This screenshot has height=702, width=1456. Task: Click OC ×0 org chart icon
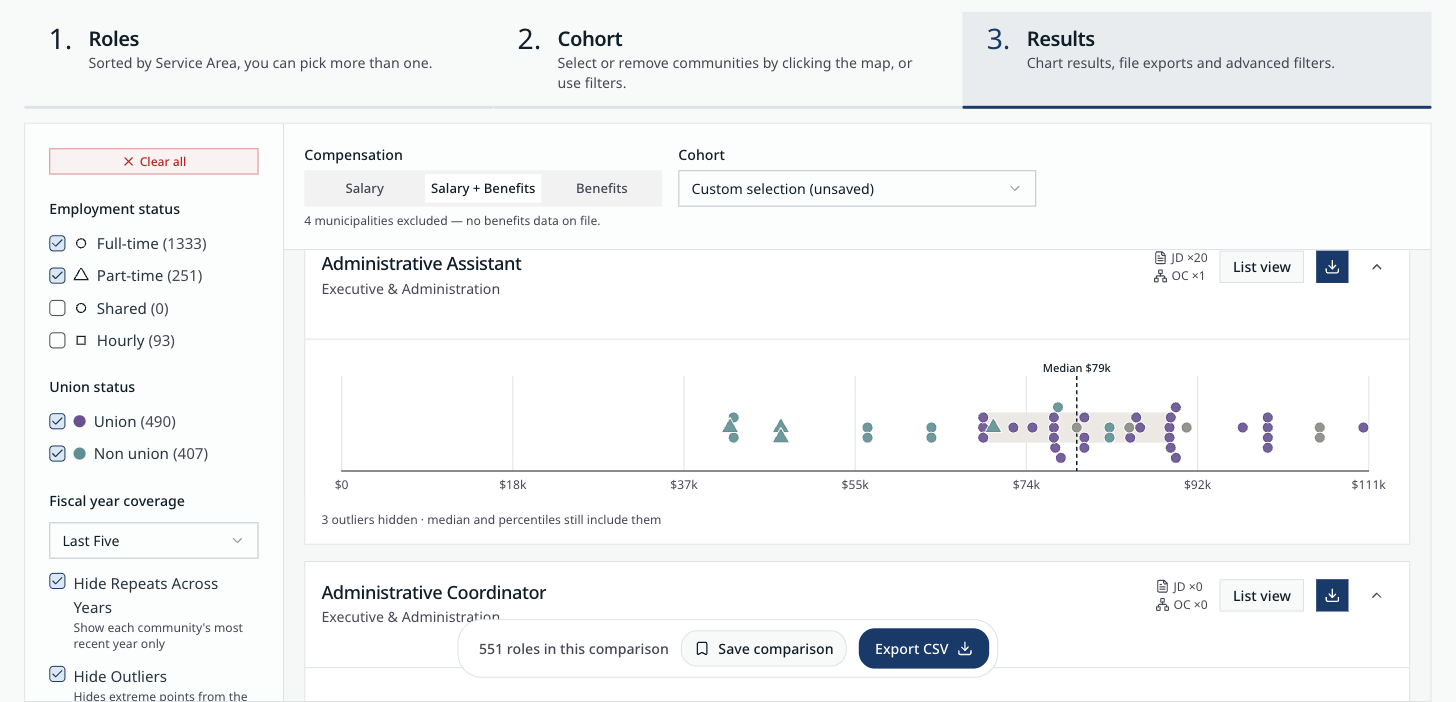[1162, 605]
